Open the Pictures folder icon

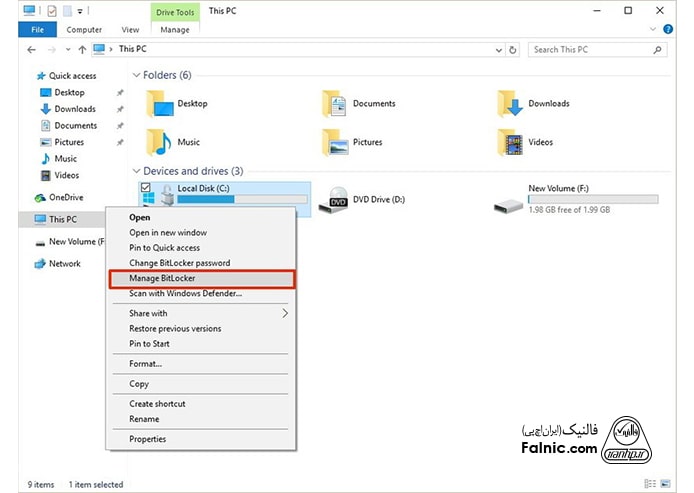(x=334, y=142)
